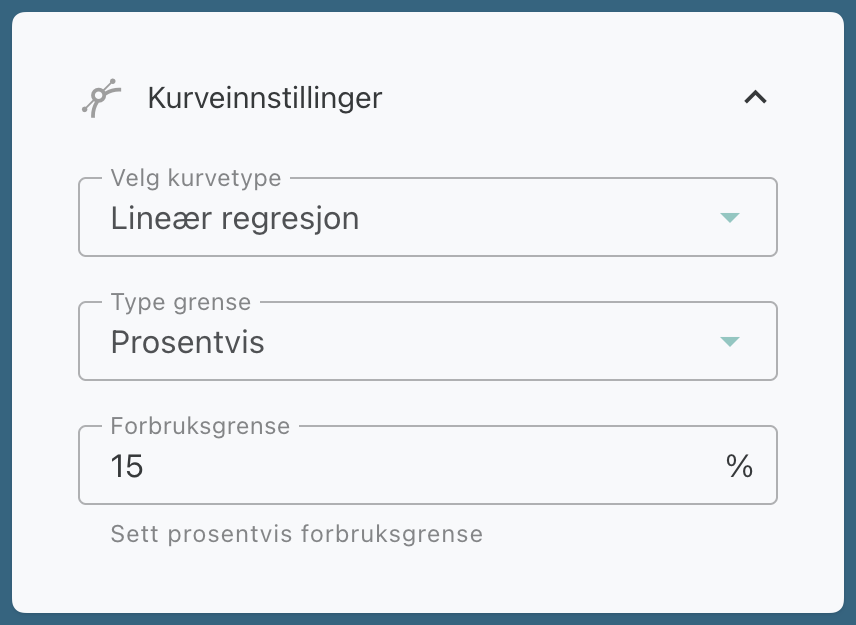Click the Type grense field label
Image resolution: width=856 pixels, height=625 pixels.
[x=181, y=302]
